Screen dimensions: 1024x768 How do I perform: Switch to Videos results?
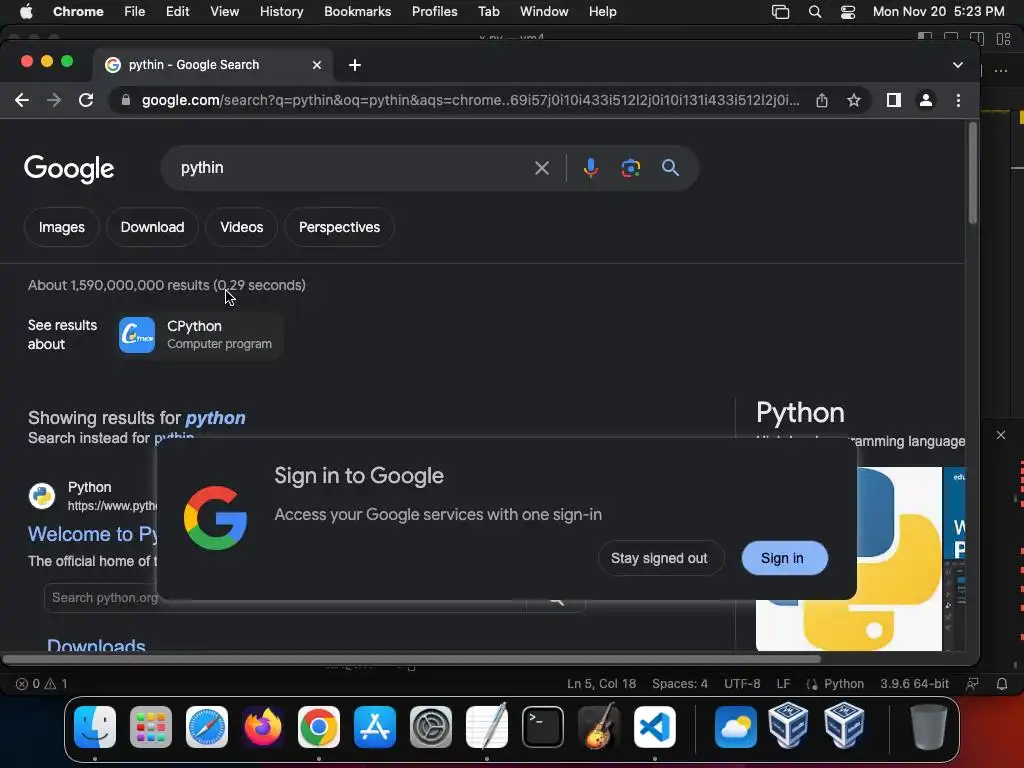pos(242,227)
